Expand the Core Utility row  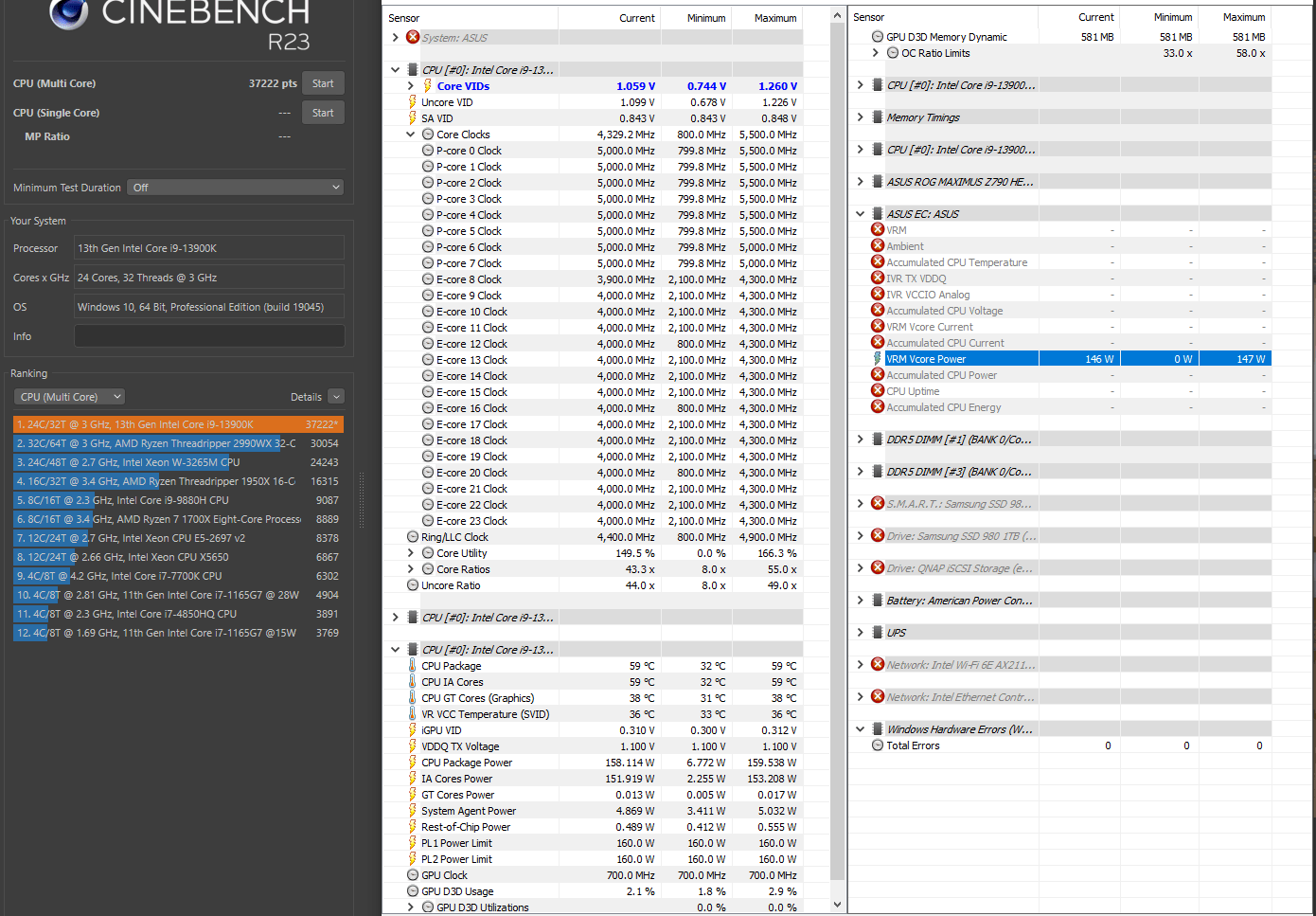click(x=410, y=553)
